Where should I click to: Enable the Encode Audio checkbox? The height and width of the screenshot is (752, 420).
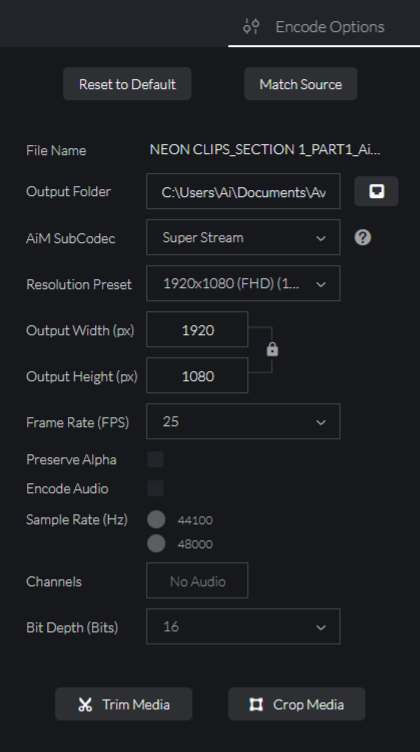[x=155, y=488]
